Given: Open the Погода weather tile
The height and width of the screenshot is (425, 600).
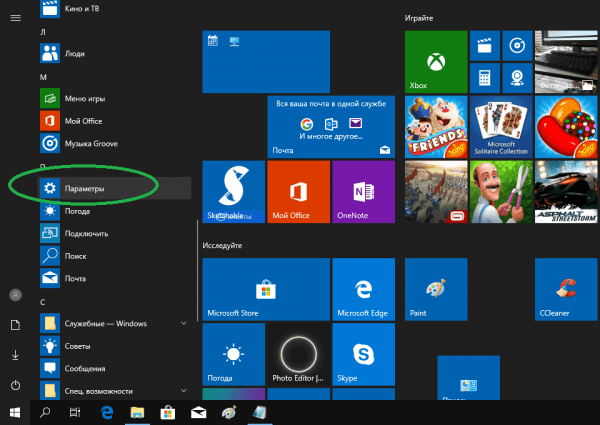Looking at the screenshot, I should coord(233,354).
